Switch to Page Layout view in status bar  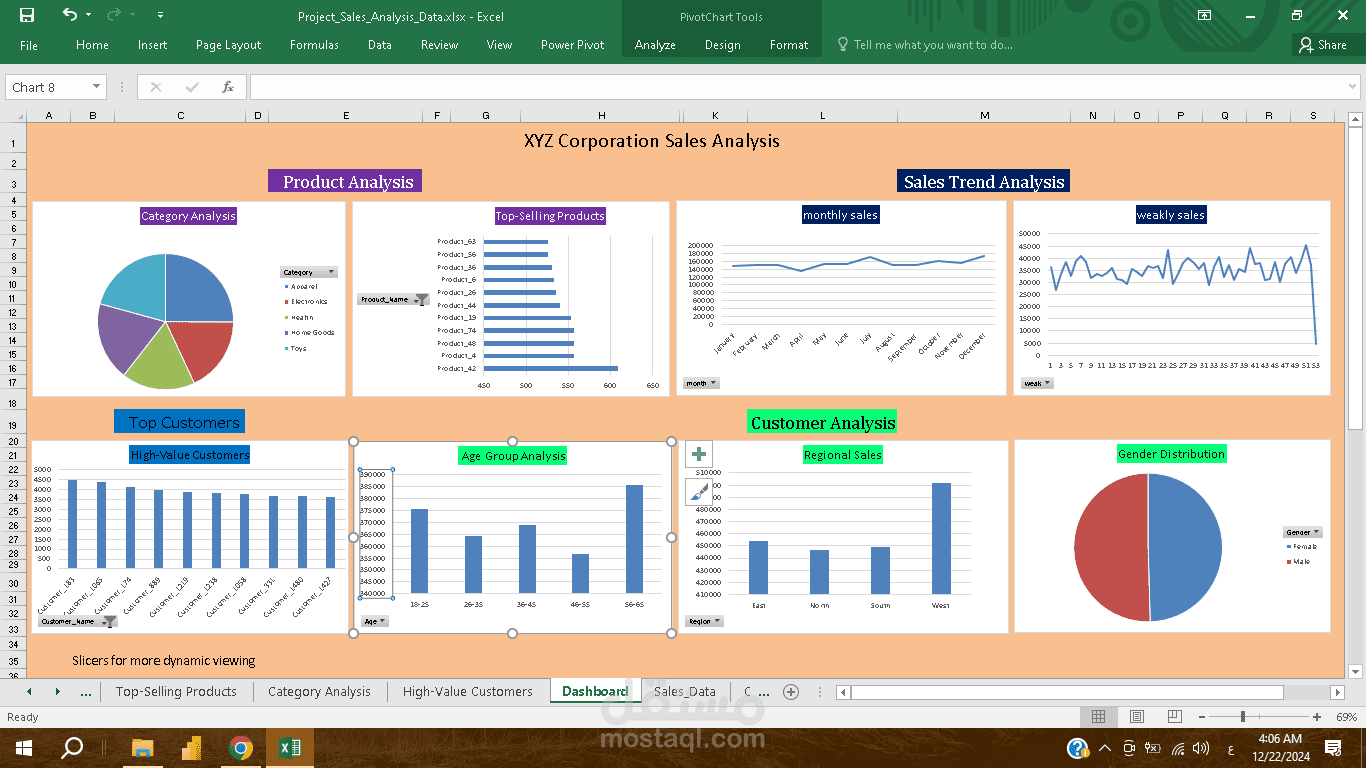click(x=1136, y=717)
